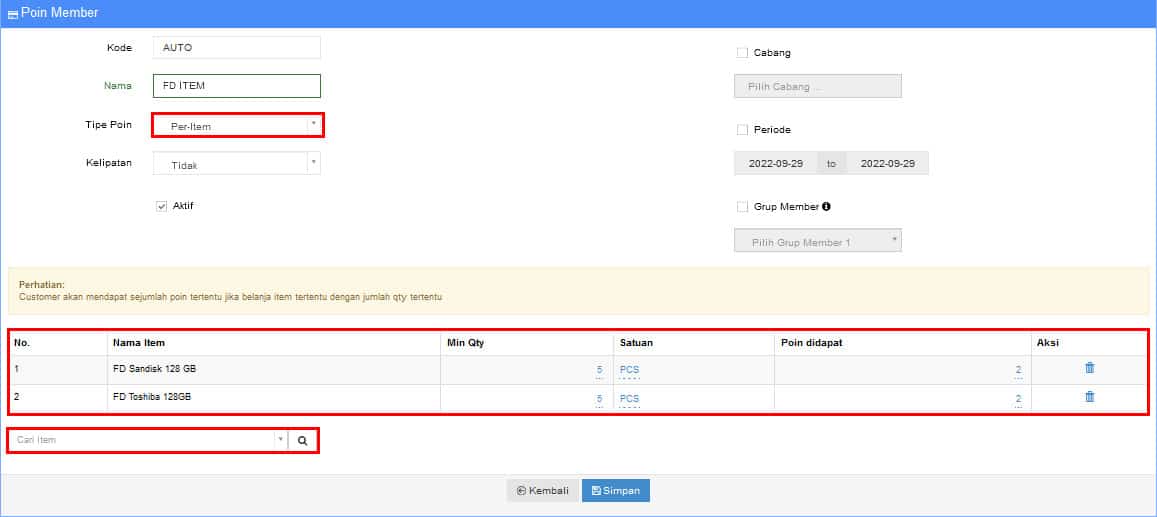Viewport: 1157px width, 517px height.
Task: Tick the Grup Member checkbox
Action: click(x=742, y=207)
